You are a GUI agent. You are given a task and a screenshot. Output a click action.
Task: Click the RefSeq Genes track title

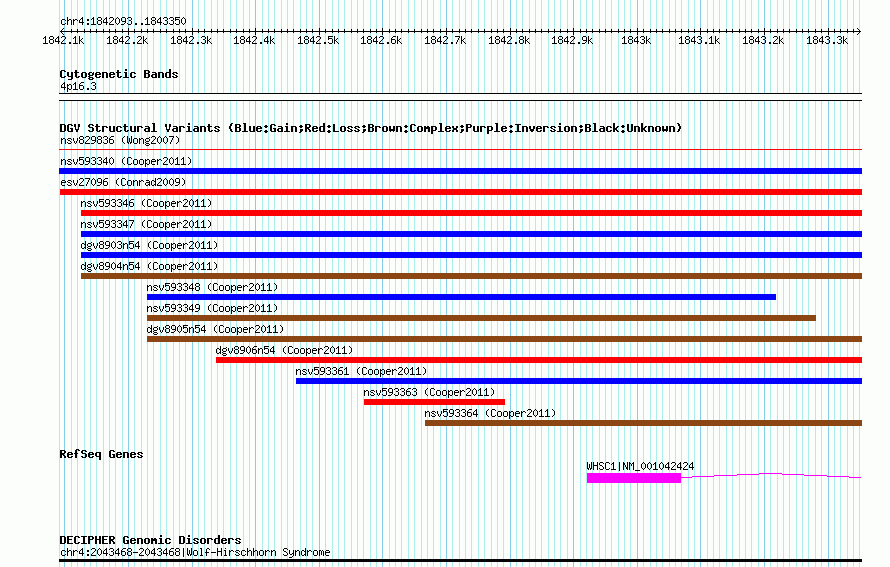pos(101,454)
